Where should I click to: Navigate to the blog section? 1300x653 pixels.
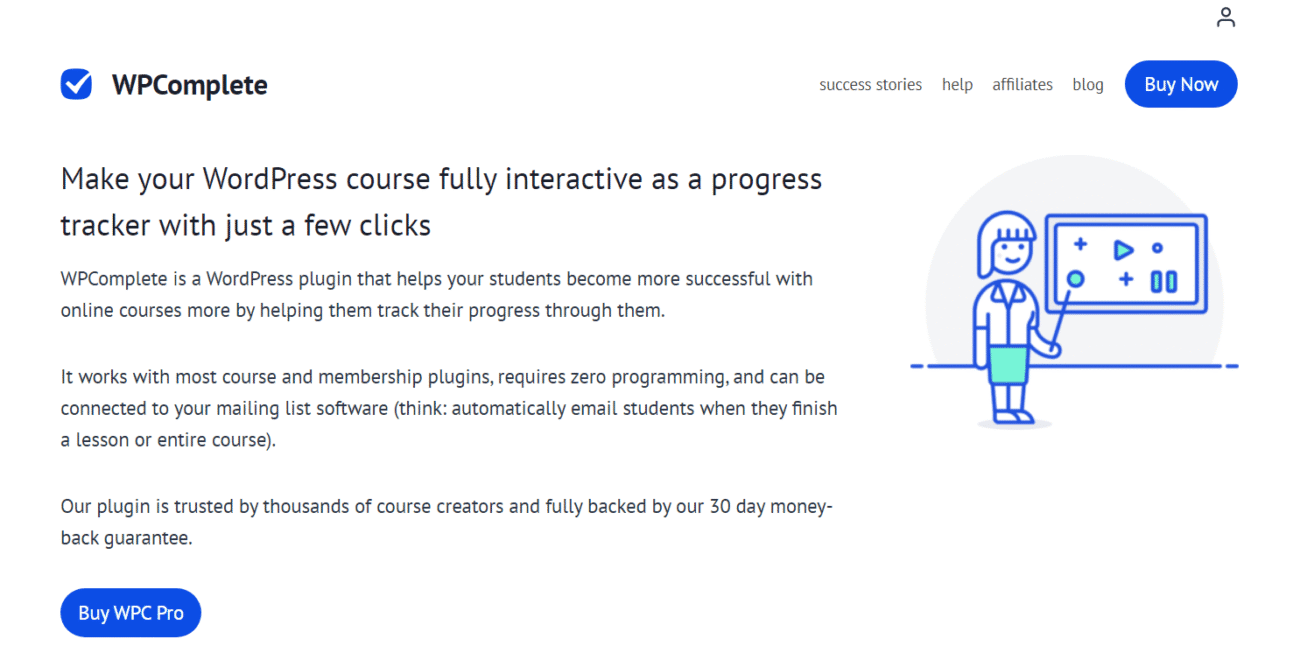[x=1088, y=84]
